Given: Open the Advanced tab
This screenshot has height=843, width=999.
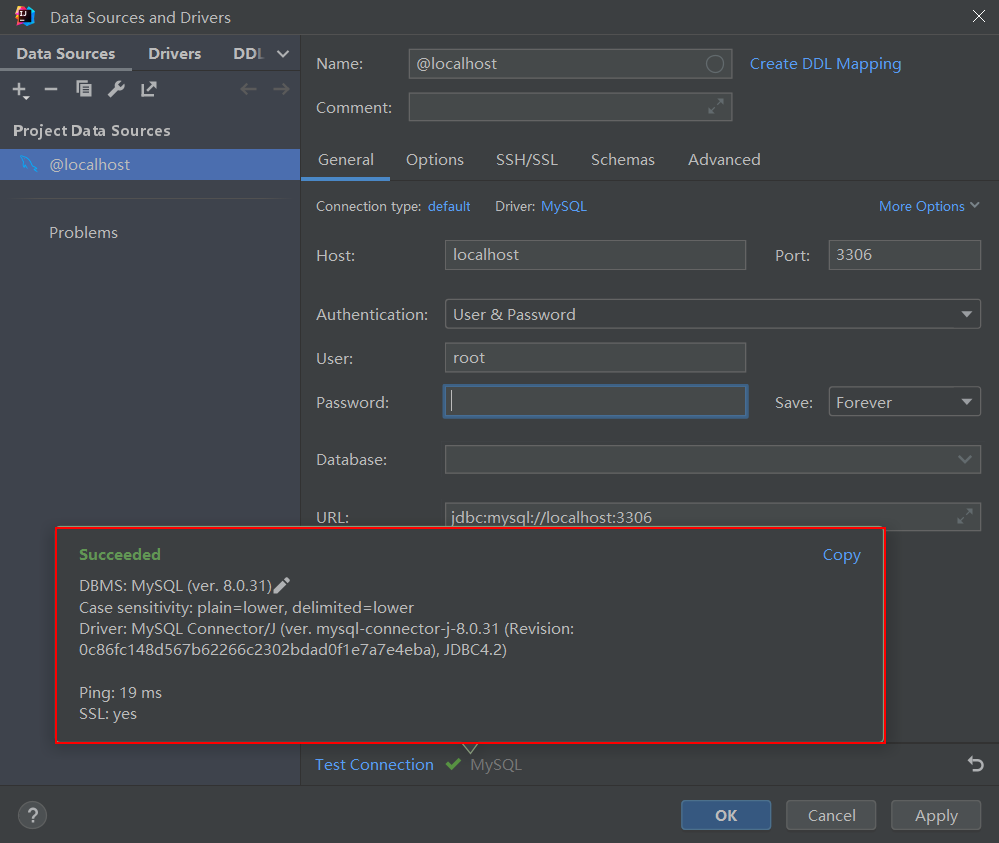Looking at the screenshot, I should [x=724, y=159].
